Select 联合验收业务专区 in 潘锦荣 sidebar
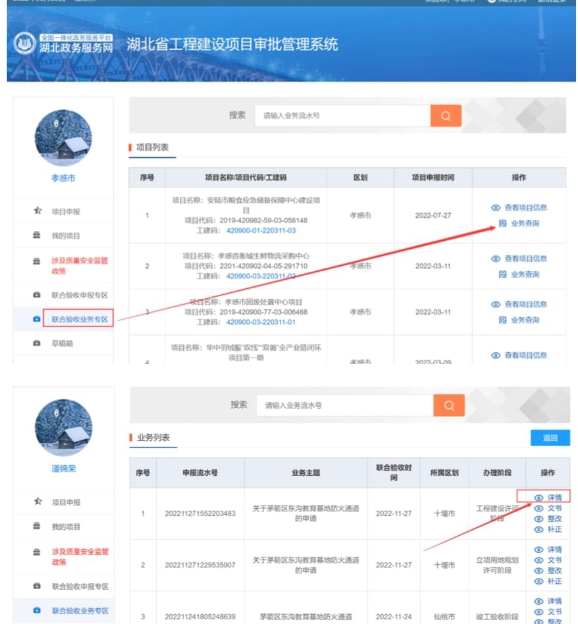The width and height of the screenshot is (578, 624). [80, 610]
